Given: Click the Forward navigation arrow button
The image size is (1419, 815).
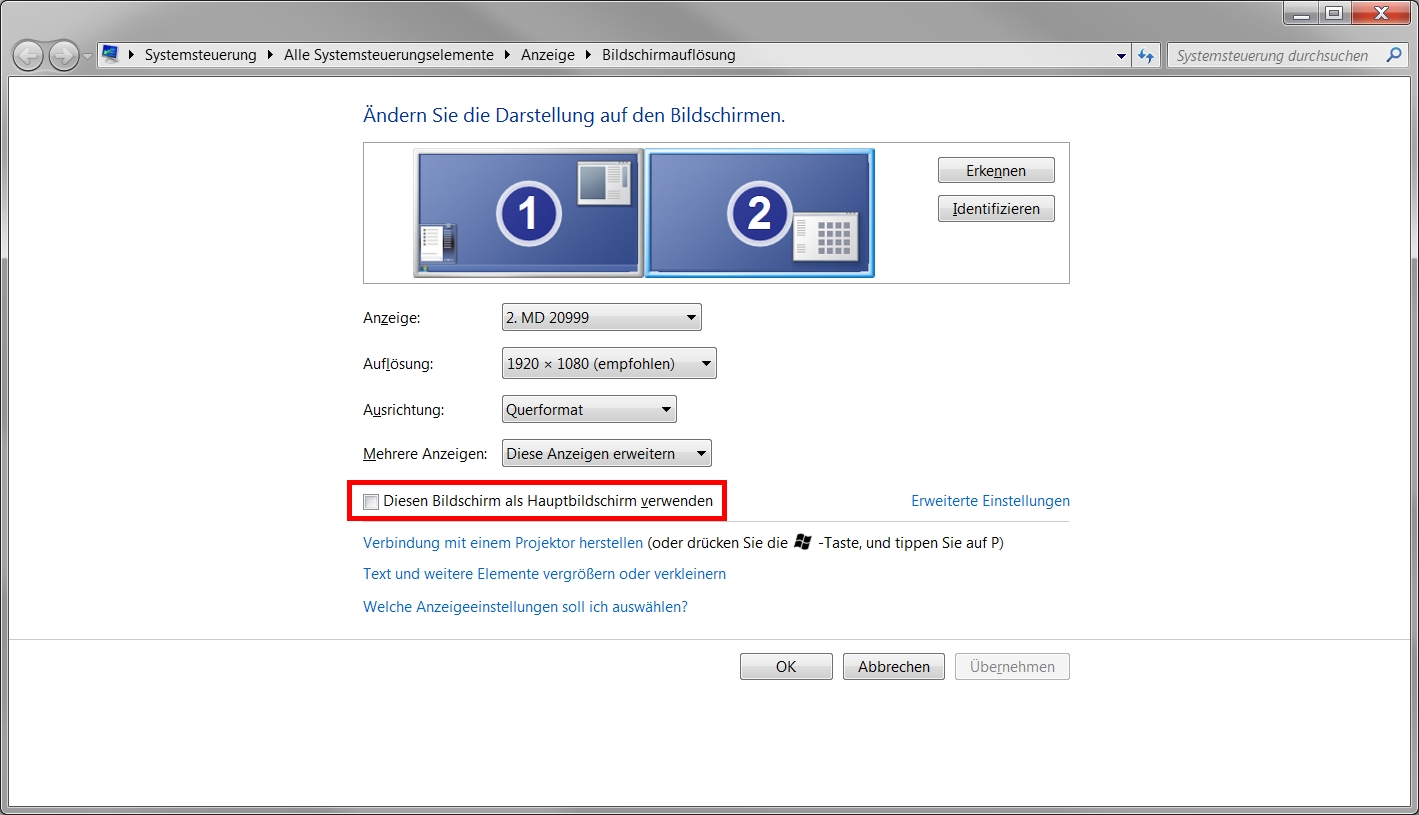Looking at the screenshot, I should tap(63, 56).
